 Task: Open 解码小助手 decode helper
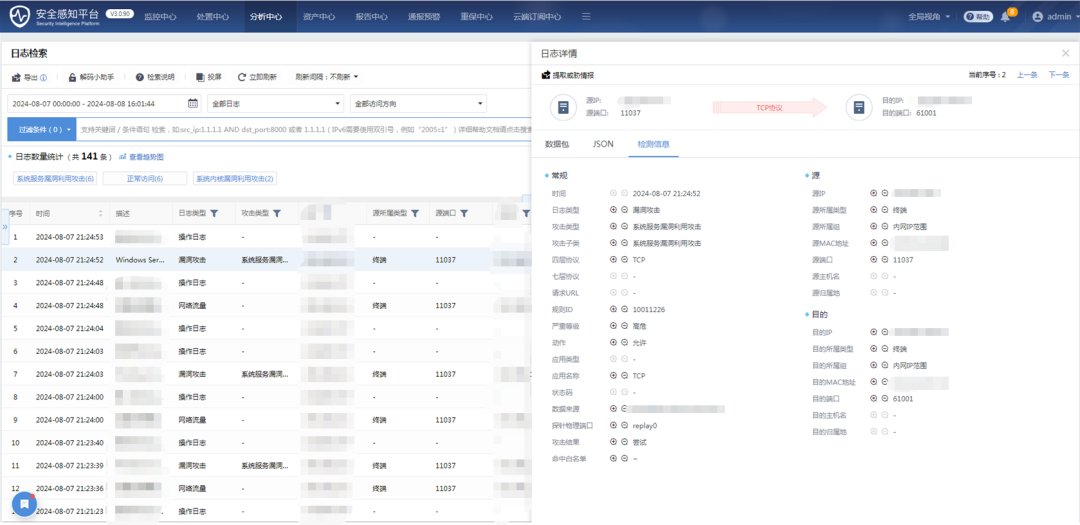tap(91, 77)
